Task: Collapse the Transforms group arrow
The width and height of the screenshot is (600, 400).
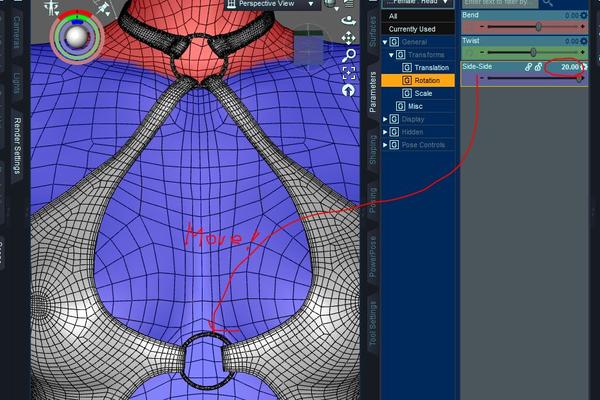Action: coord(391,55)
